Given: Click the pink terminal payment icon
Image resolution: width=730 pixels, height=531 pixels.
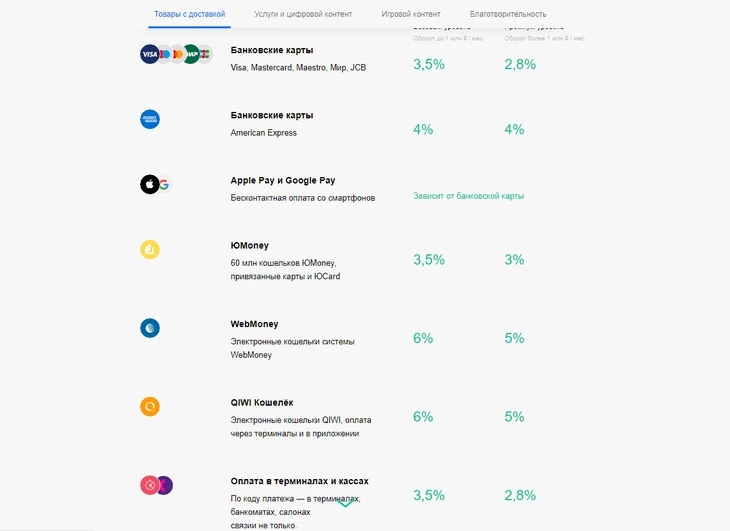Looking at the screenshot, I should (x=149, y=485).
